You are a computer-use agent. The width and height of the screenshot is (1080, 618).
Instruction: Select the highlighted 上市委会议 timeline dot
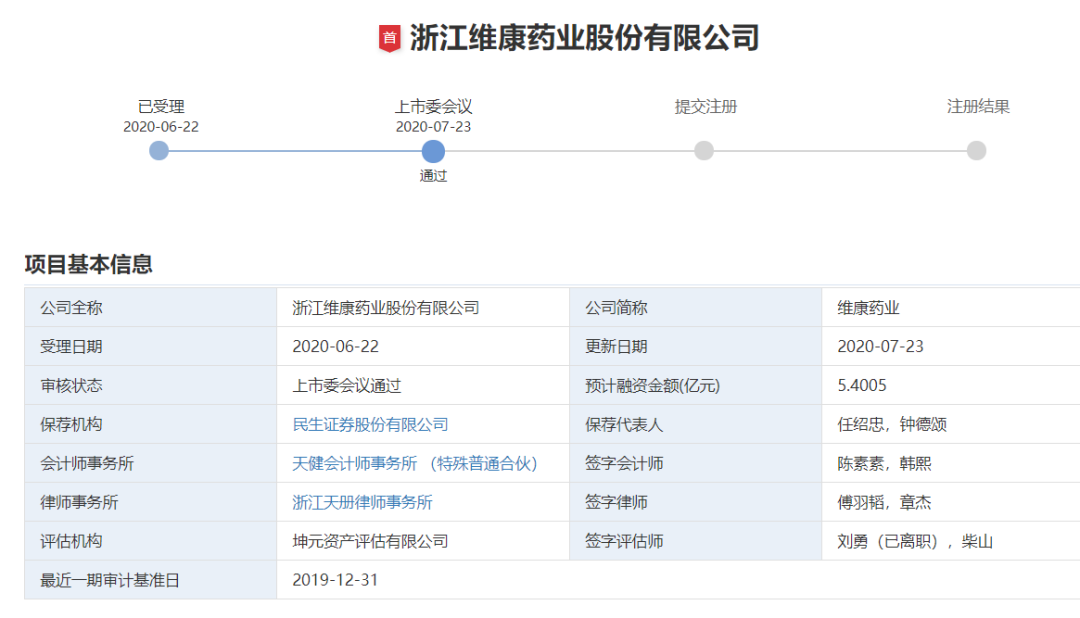tap(433, 151)
